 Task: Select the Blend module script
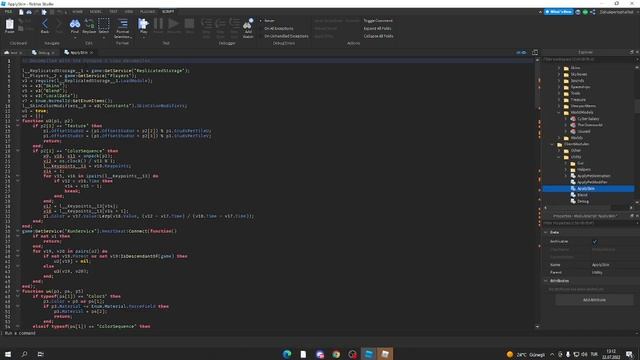pyautogui.click(x=582, y=195)
